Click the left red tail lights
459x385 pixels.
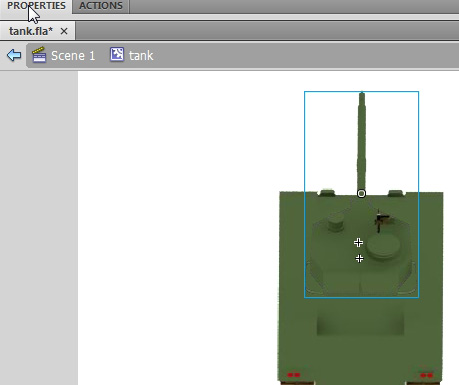(293, 375)
